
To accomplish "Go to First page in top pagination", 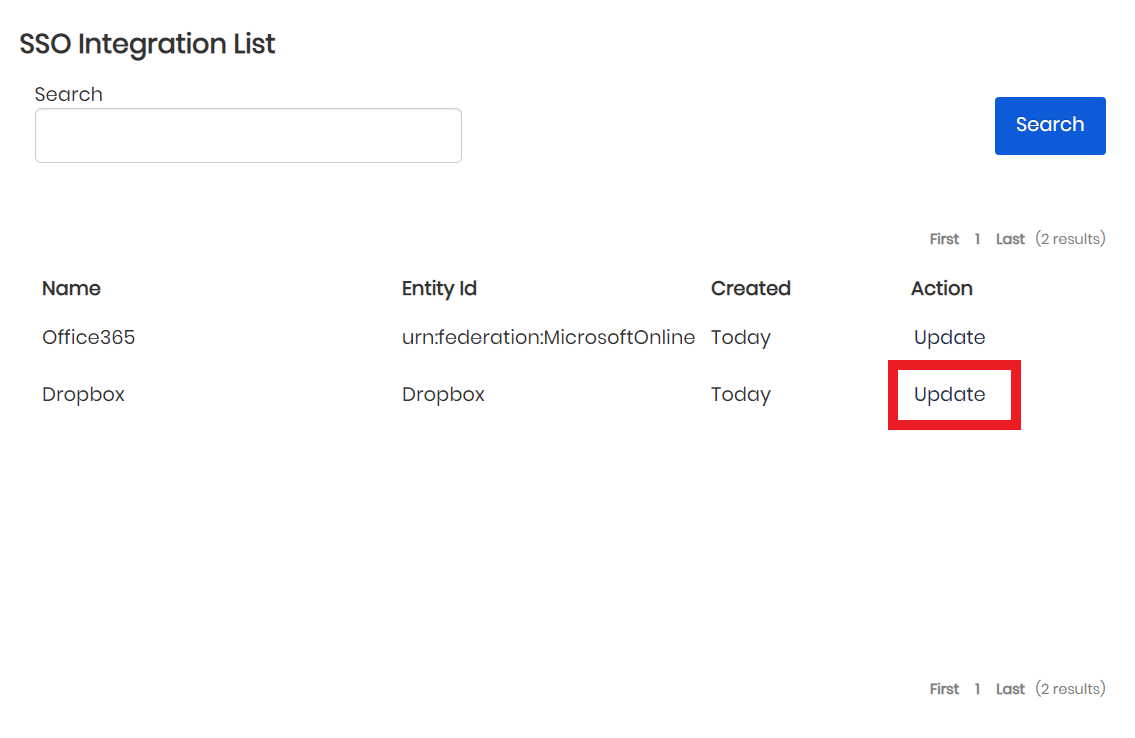I will [x=944, y=239].
